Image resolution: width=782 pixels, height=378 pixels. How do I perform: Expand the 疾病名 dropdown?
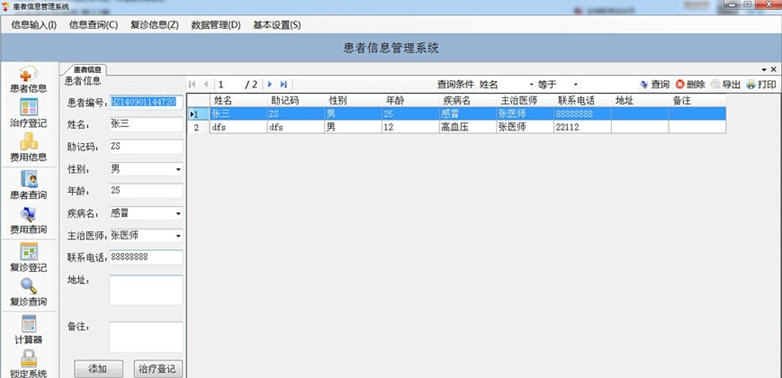coord(178,213)
